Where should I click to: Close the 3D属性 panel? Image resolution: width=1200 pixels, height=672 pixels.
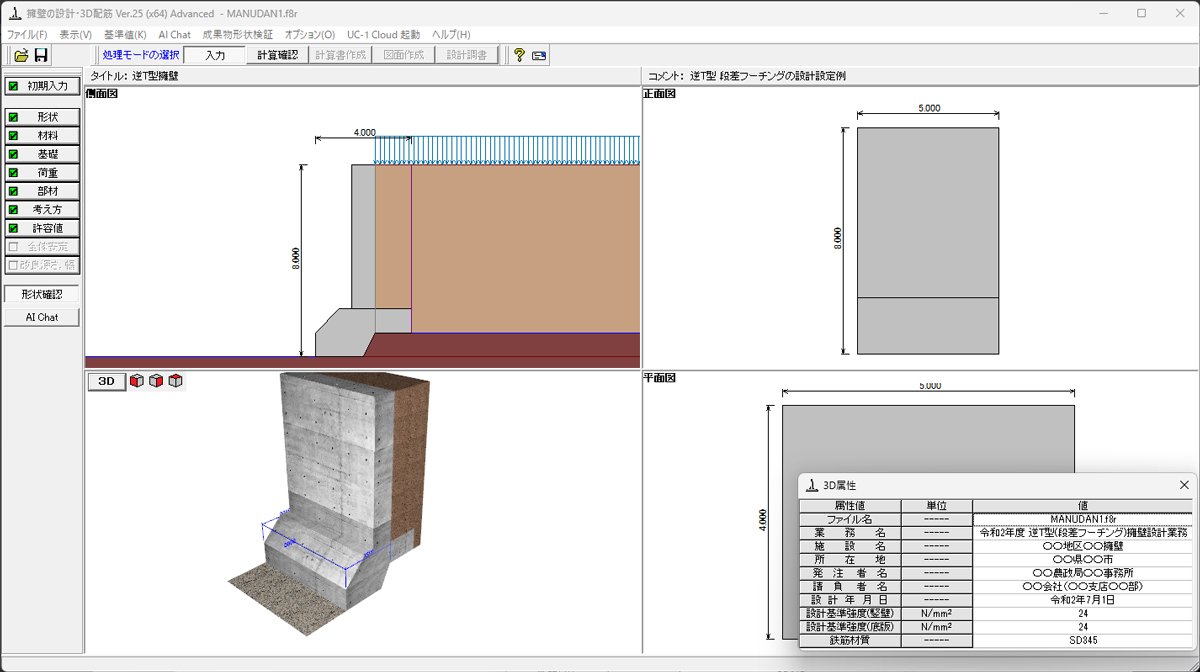point(1184,485)
